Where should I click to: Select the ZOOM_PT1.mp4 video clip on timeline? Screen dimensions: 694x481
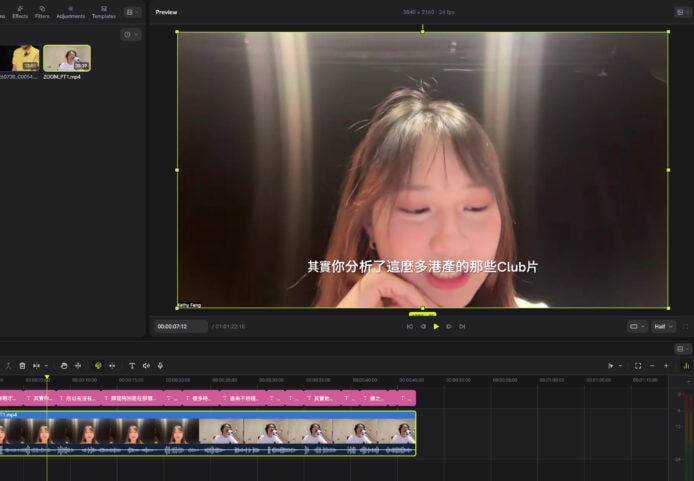[x=208, y=433]
